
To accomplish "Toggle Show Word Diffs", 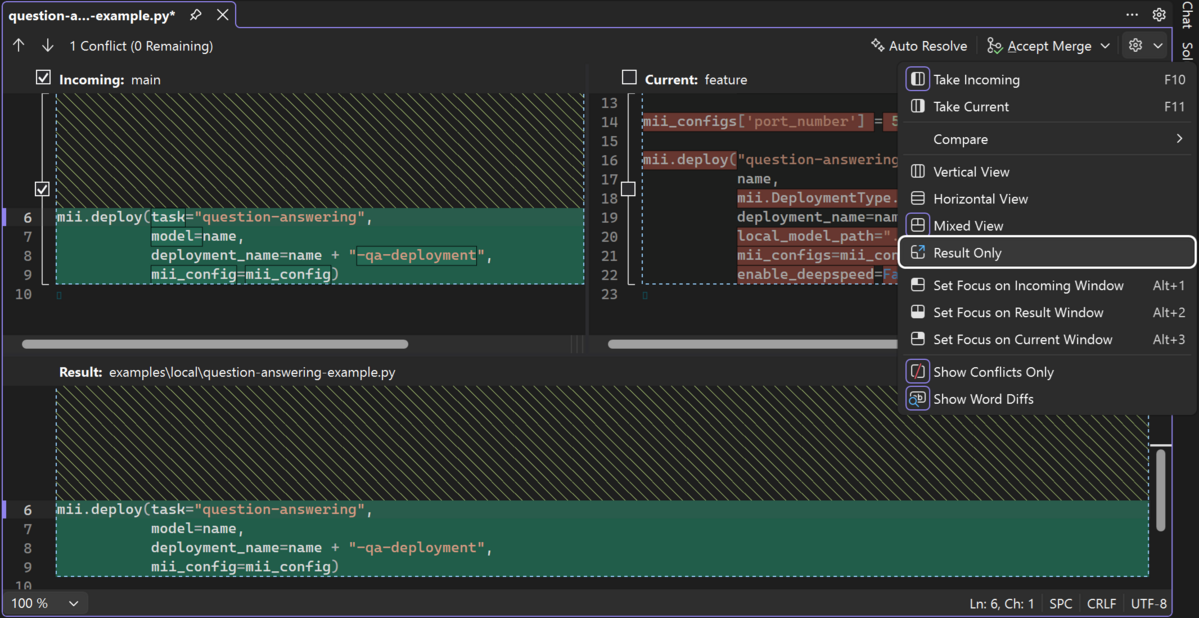I will coord(1047,398).
